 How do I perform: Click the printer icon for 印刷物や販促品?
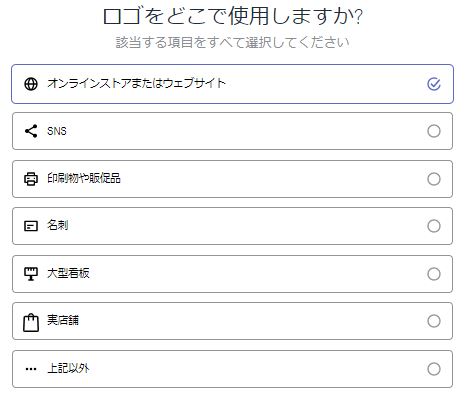click(x=31, y=179)
